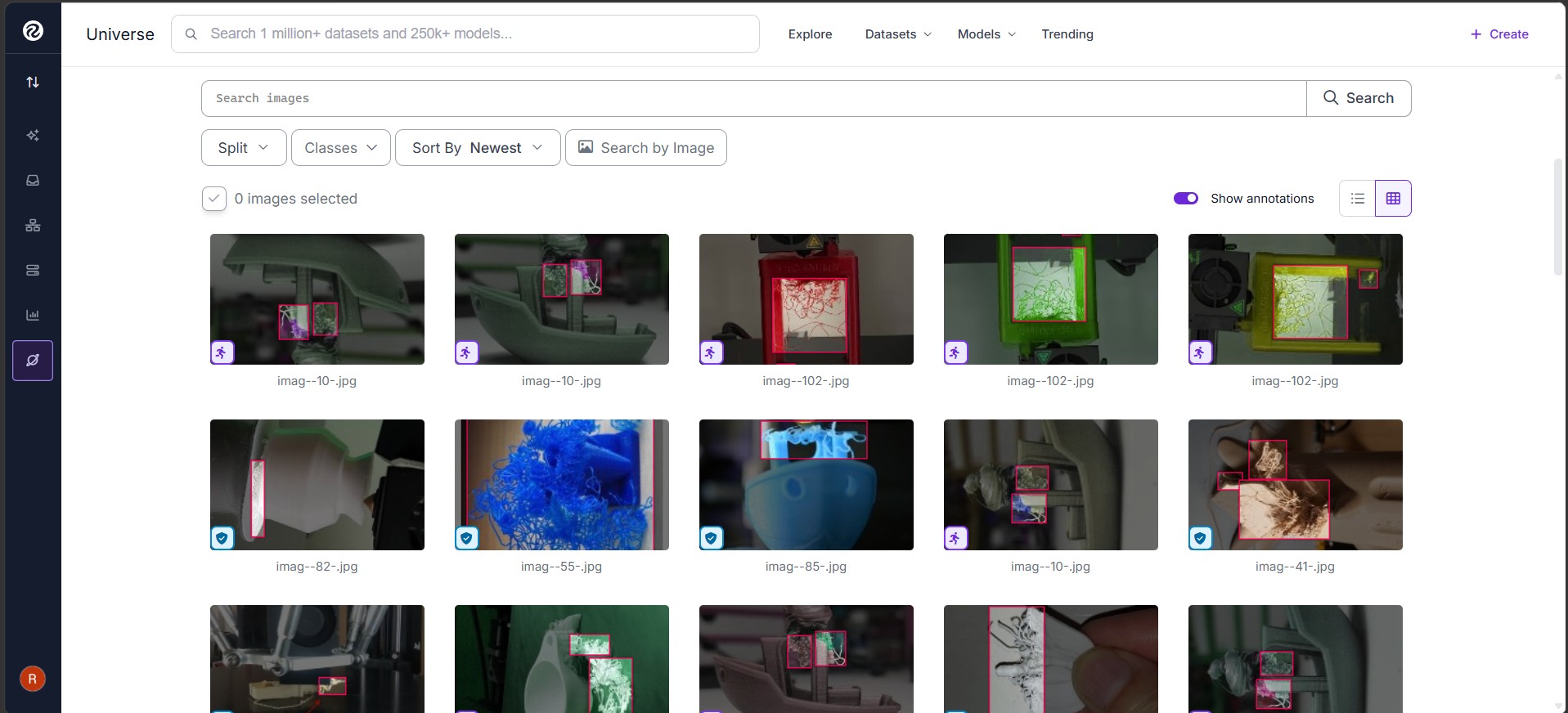The height and width of the screenshot is (713, 1568).
Task: Check the select all images checkbox
Action: coord(214,199)
